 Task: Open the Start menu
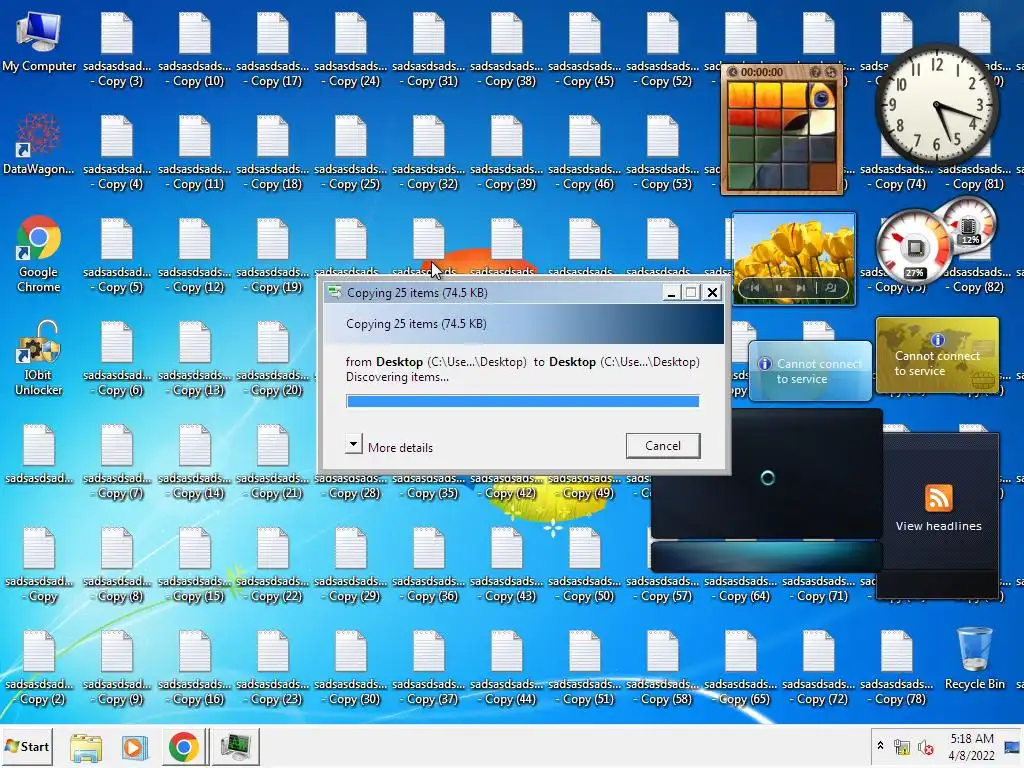27,746
